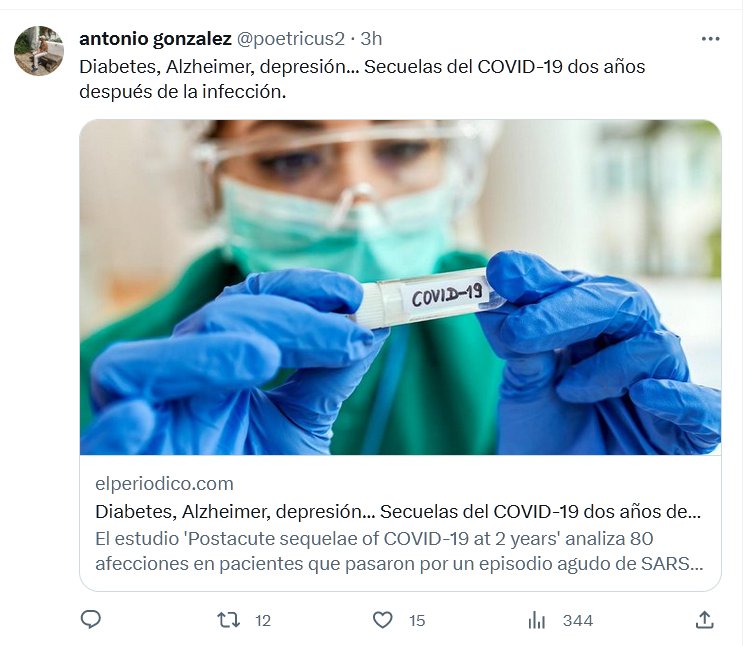Open the three-dot more options menu

(x=710, y=39)
